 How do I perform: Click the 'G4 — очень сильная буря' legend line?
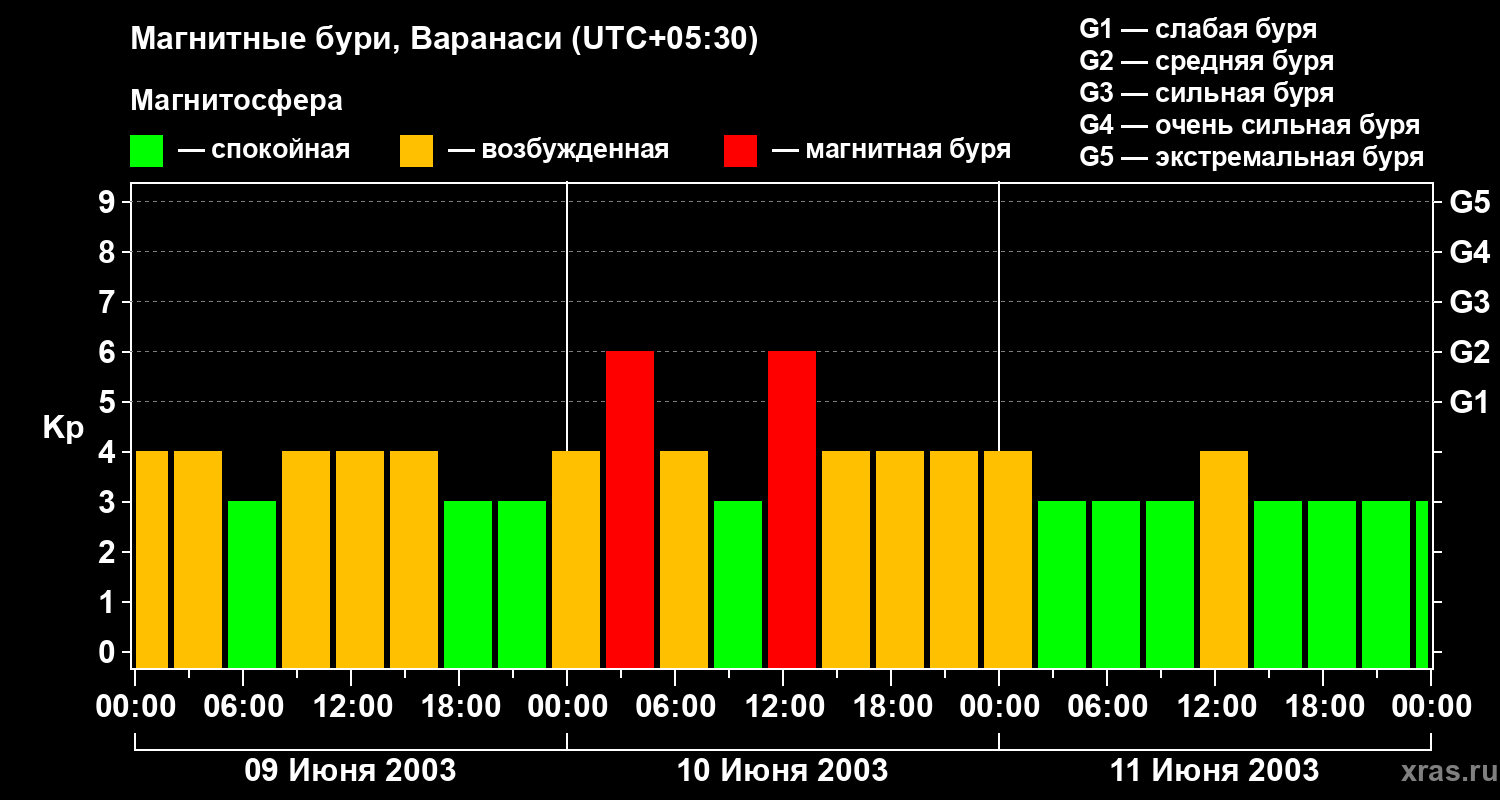1249,125
